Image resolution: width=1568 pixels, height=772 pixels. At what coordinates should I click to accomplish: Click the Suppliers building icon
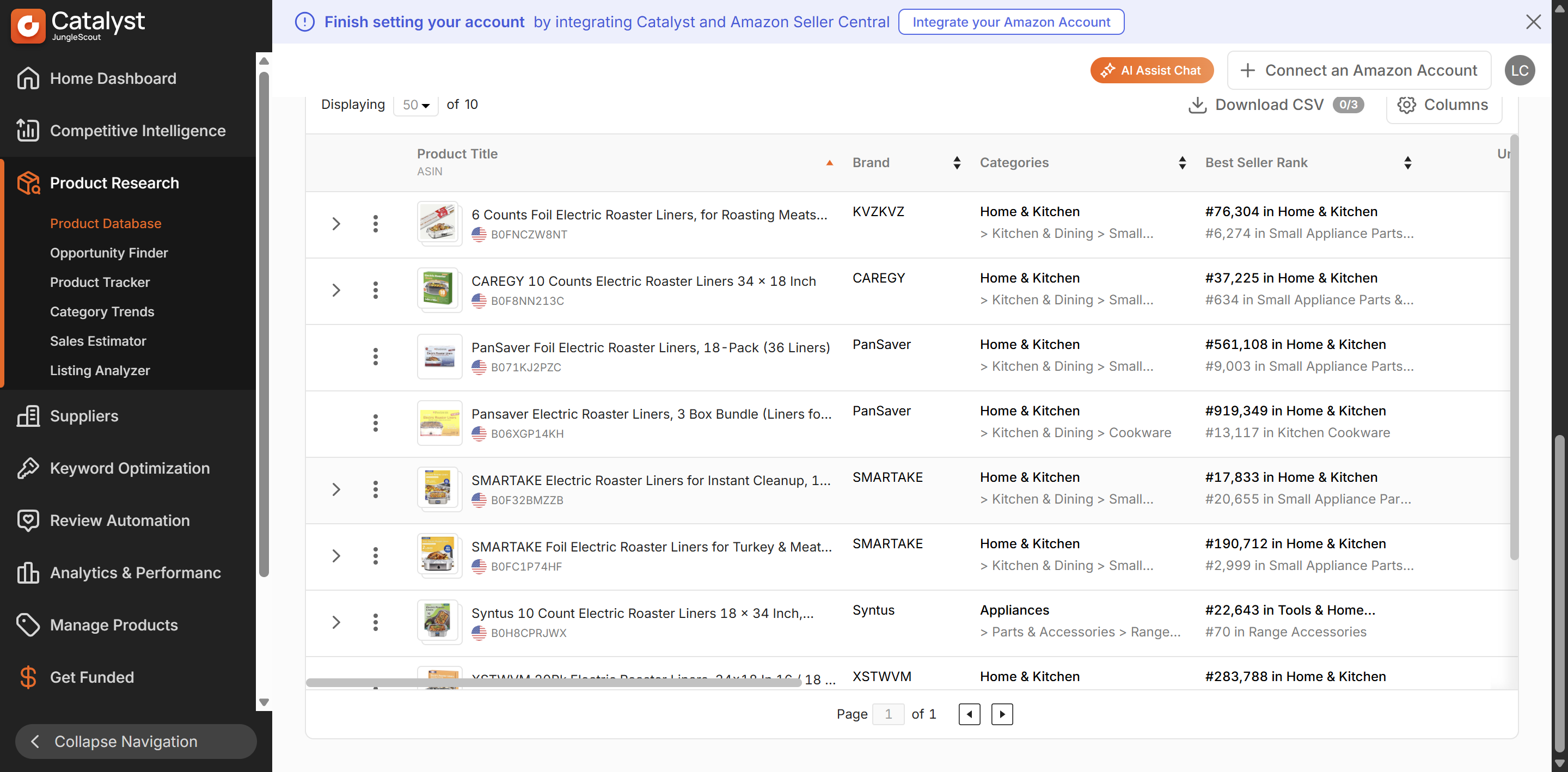click(x=28, y=416)
